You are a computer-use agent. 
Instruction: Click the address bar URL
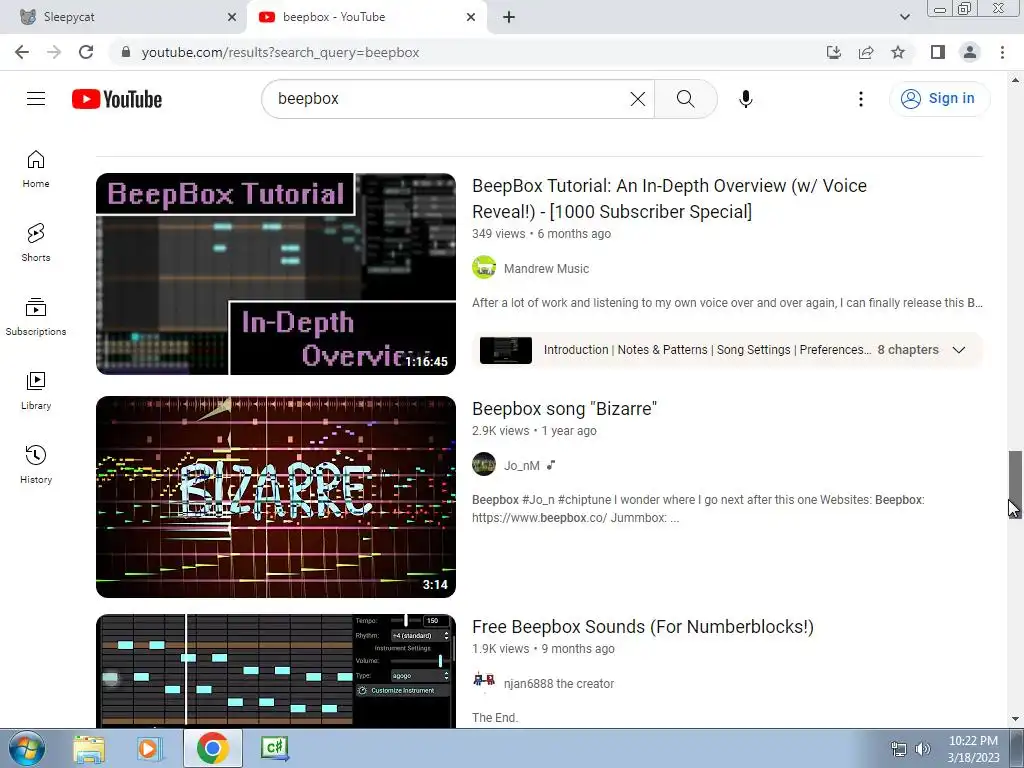click(280, 52)
